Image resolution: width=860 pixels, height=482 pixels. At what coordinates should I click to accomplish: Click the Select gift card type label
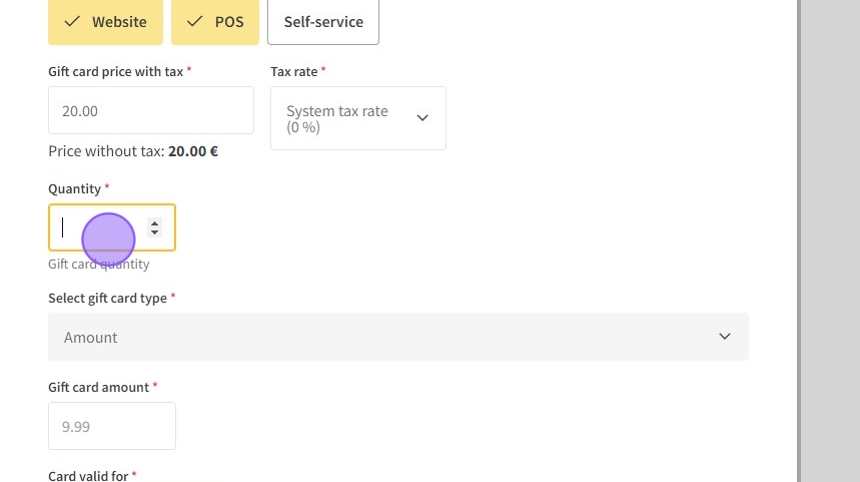107,298
